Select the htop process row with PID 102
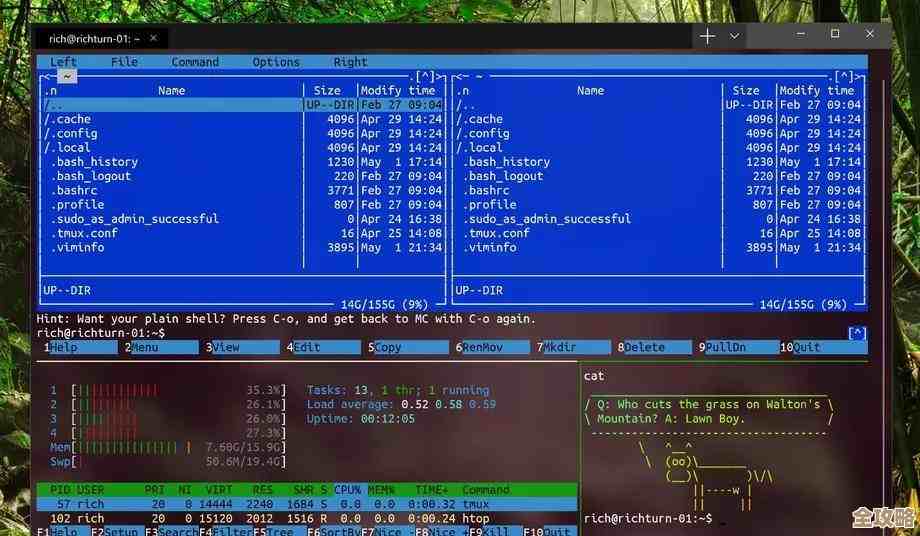 click(300, 519)
